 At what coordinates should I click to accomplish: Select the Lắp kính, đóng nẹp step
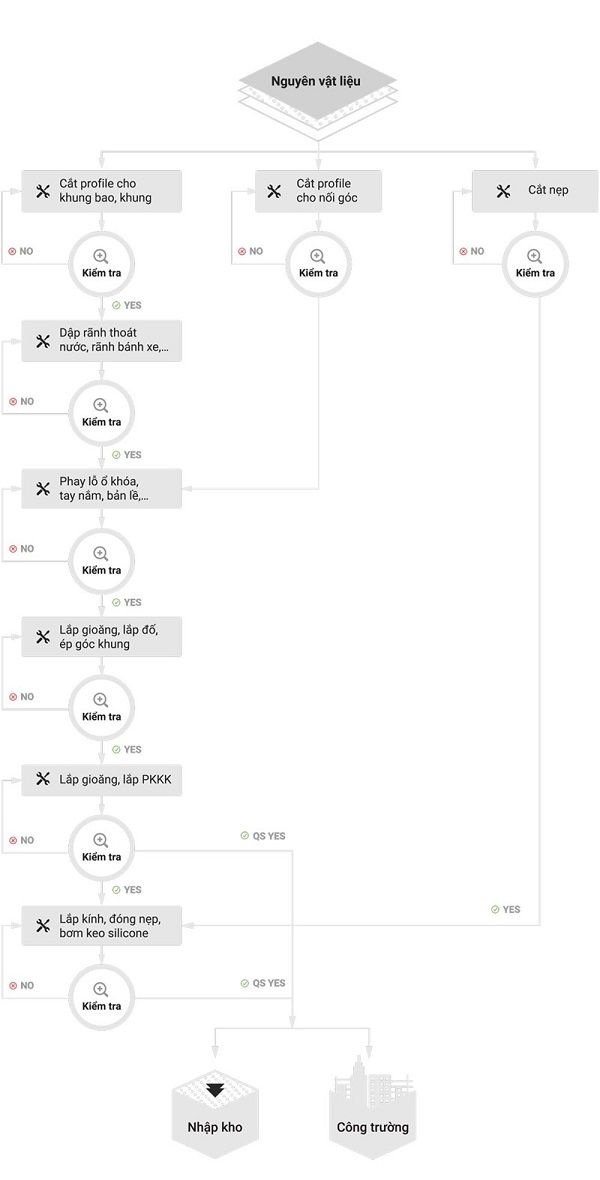[x=102, y=926]
